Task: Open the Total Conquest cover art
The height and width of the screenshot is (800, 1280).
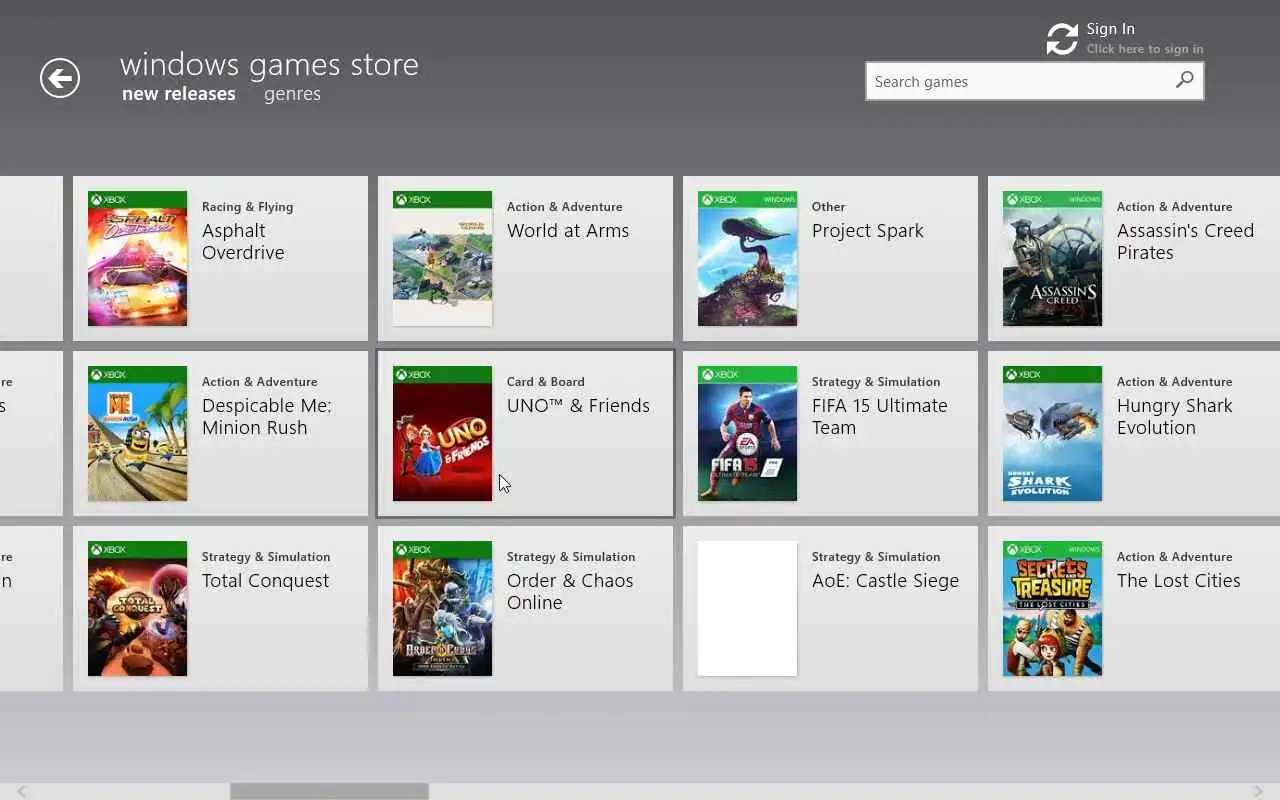Action: pos(137,608)
